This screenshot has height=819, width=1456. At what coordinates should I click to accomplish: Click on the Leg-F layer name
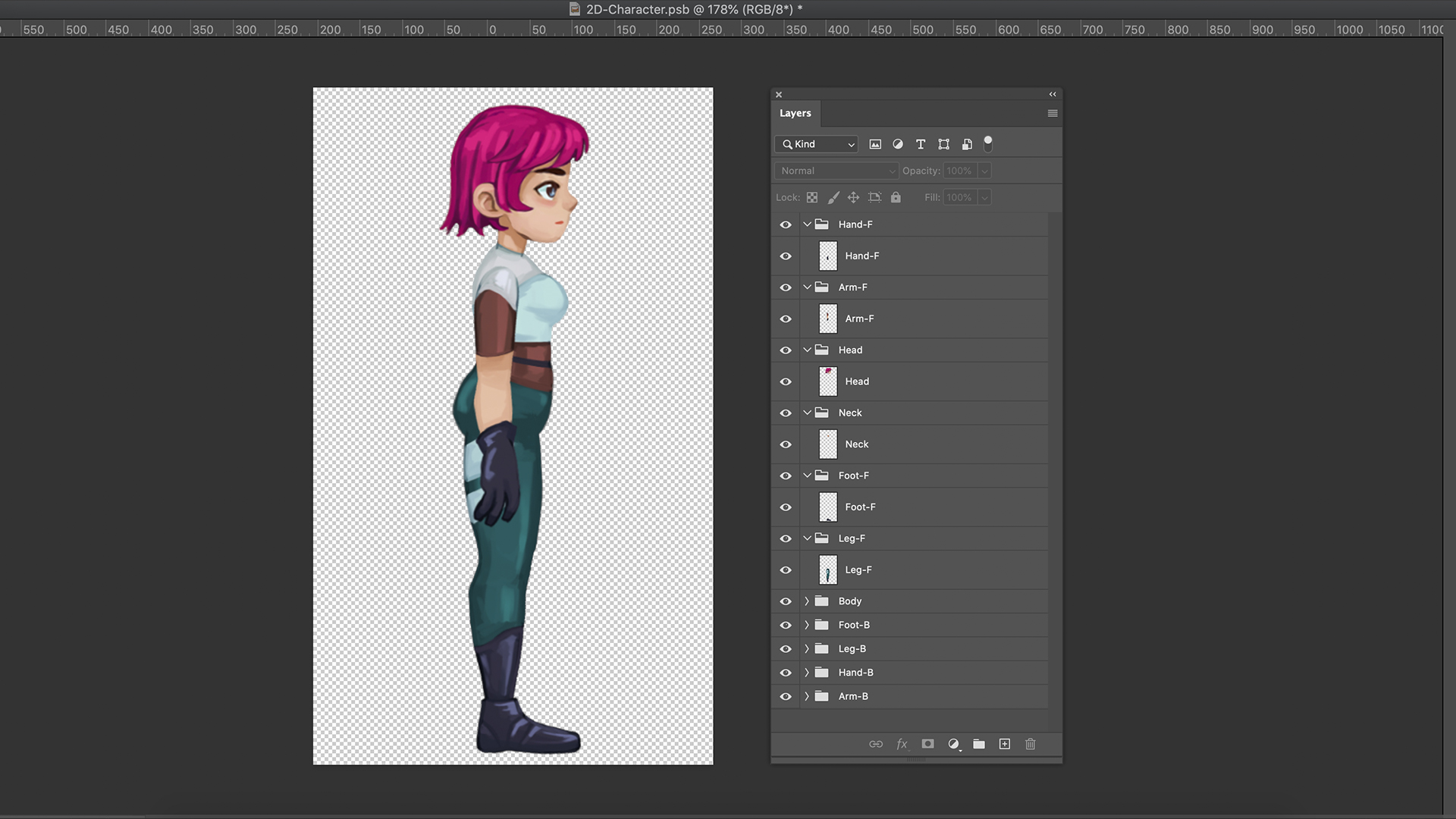(858, 569)
